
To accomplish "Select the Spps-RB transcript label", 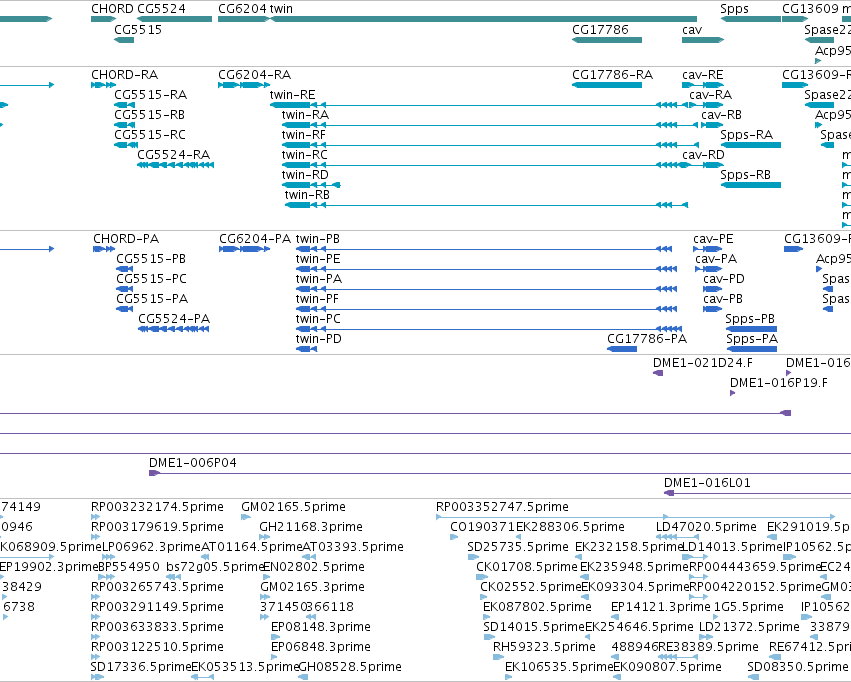I will point(745,175).
